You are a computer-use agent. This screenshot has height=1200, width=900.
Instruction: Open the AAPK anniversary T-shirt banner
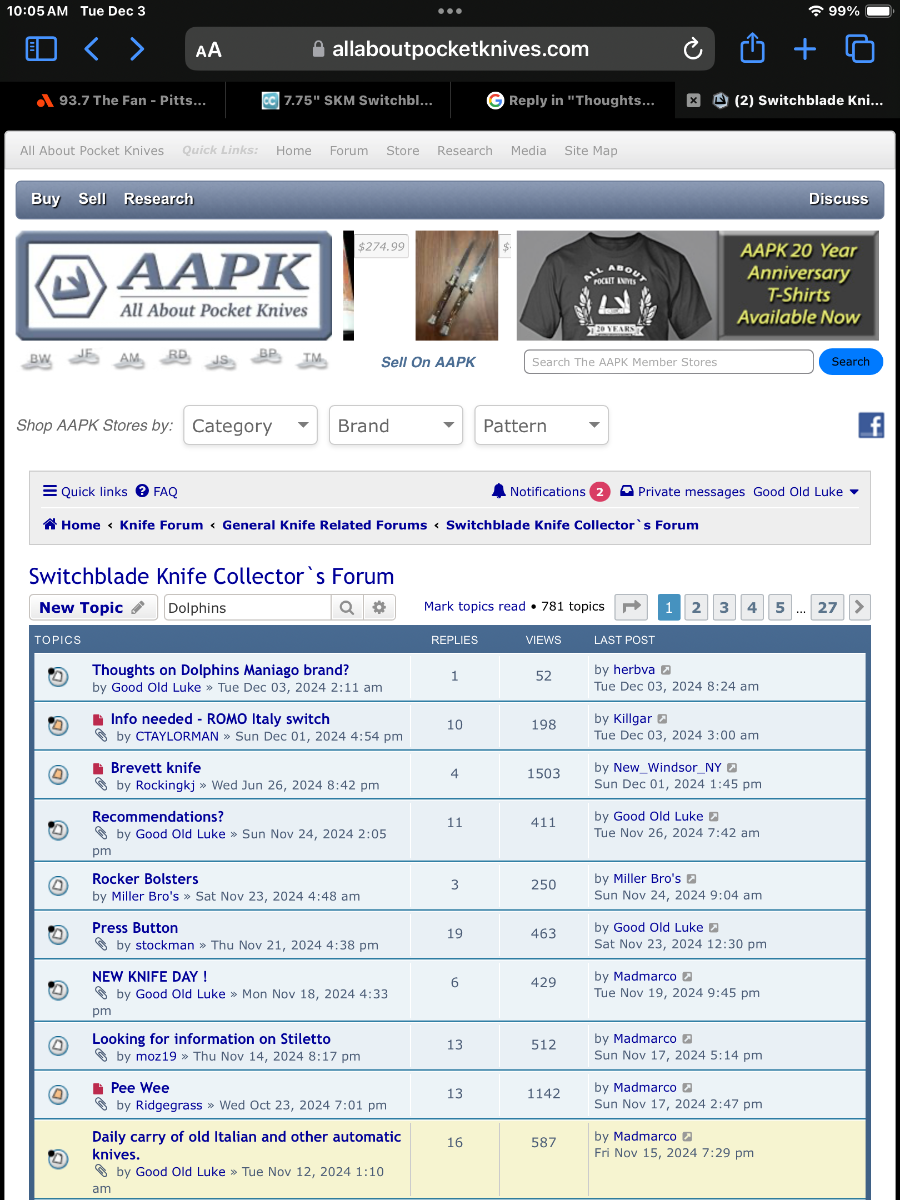(x=698, y=286)
